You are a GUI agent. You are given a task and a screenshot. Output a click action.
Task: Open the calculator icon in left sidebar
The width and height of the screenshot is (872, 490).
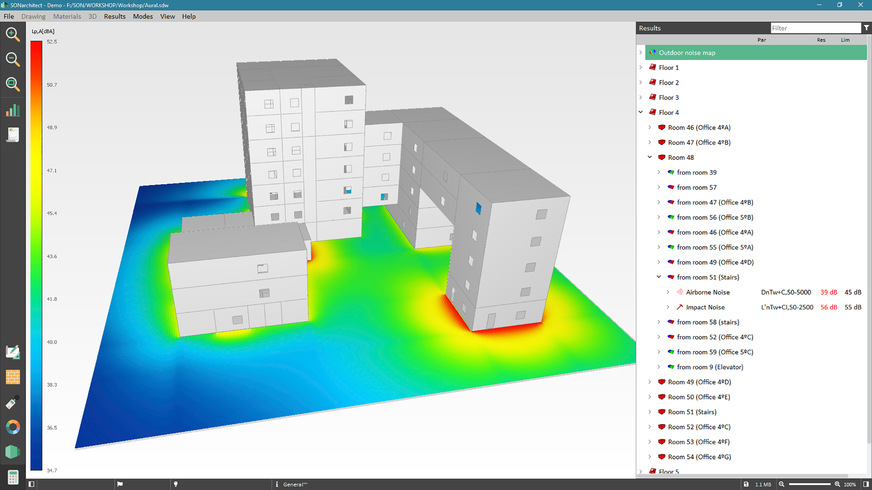13,479
